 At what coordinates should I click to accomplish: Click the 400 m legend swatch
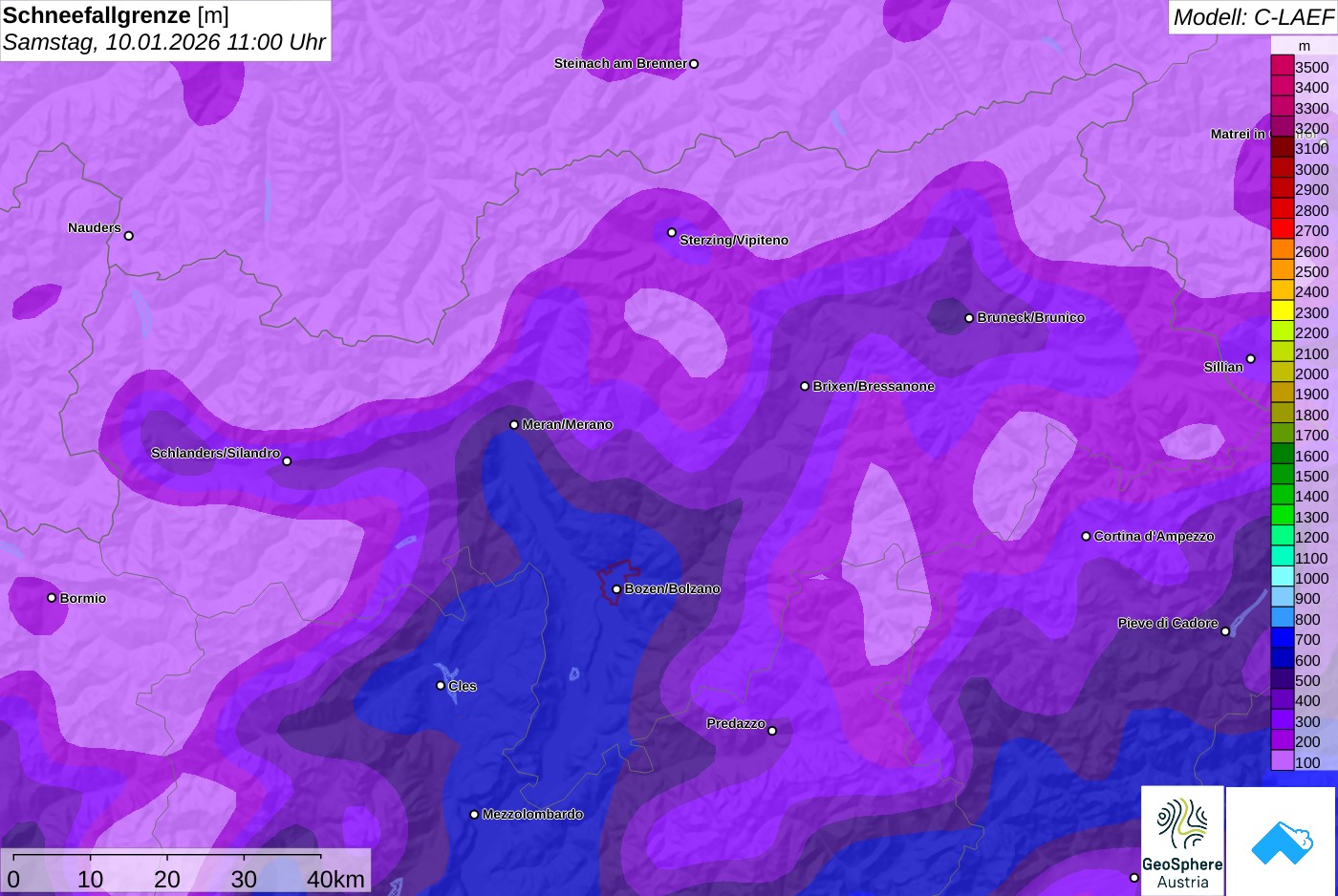coord(1282,699)
